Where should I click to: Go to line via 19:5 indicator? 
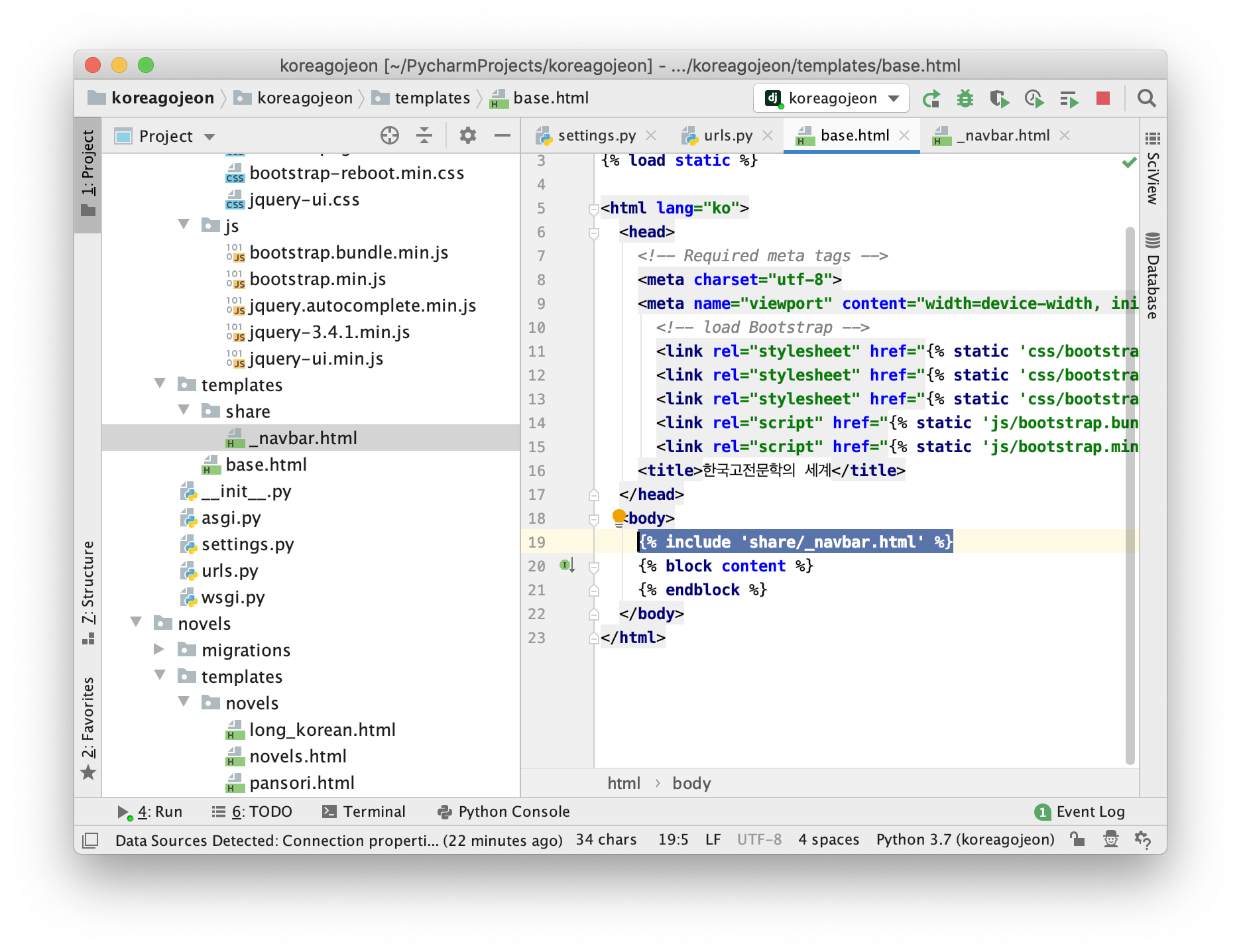click(x=673, y=839)
